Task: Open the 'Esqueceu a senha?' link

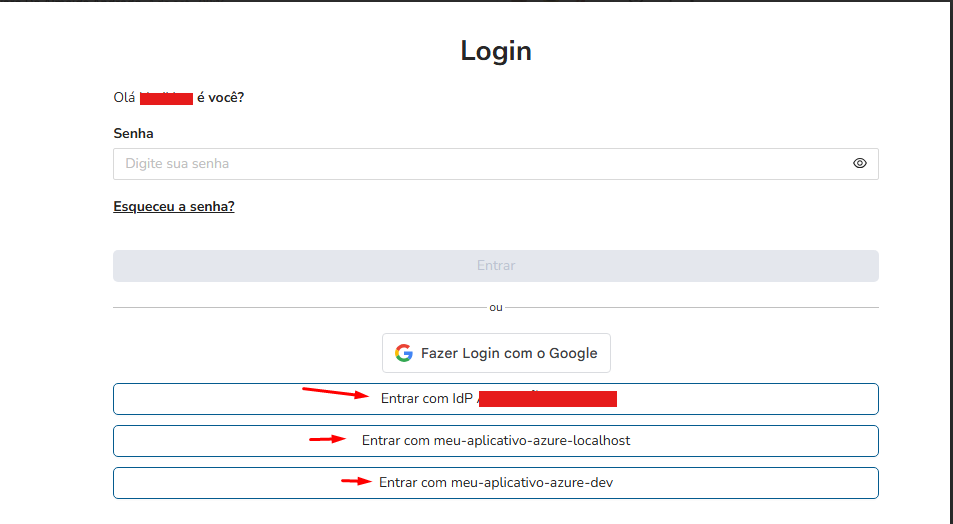Action: 174,207
